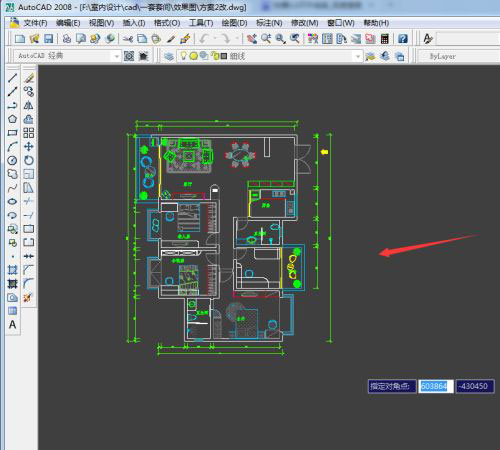The image size is (500, 450).
Task: Click the Help question mark button
Action: click(x=403, y=39)
